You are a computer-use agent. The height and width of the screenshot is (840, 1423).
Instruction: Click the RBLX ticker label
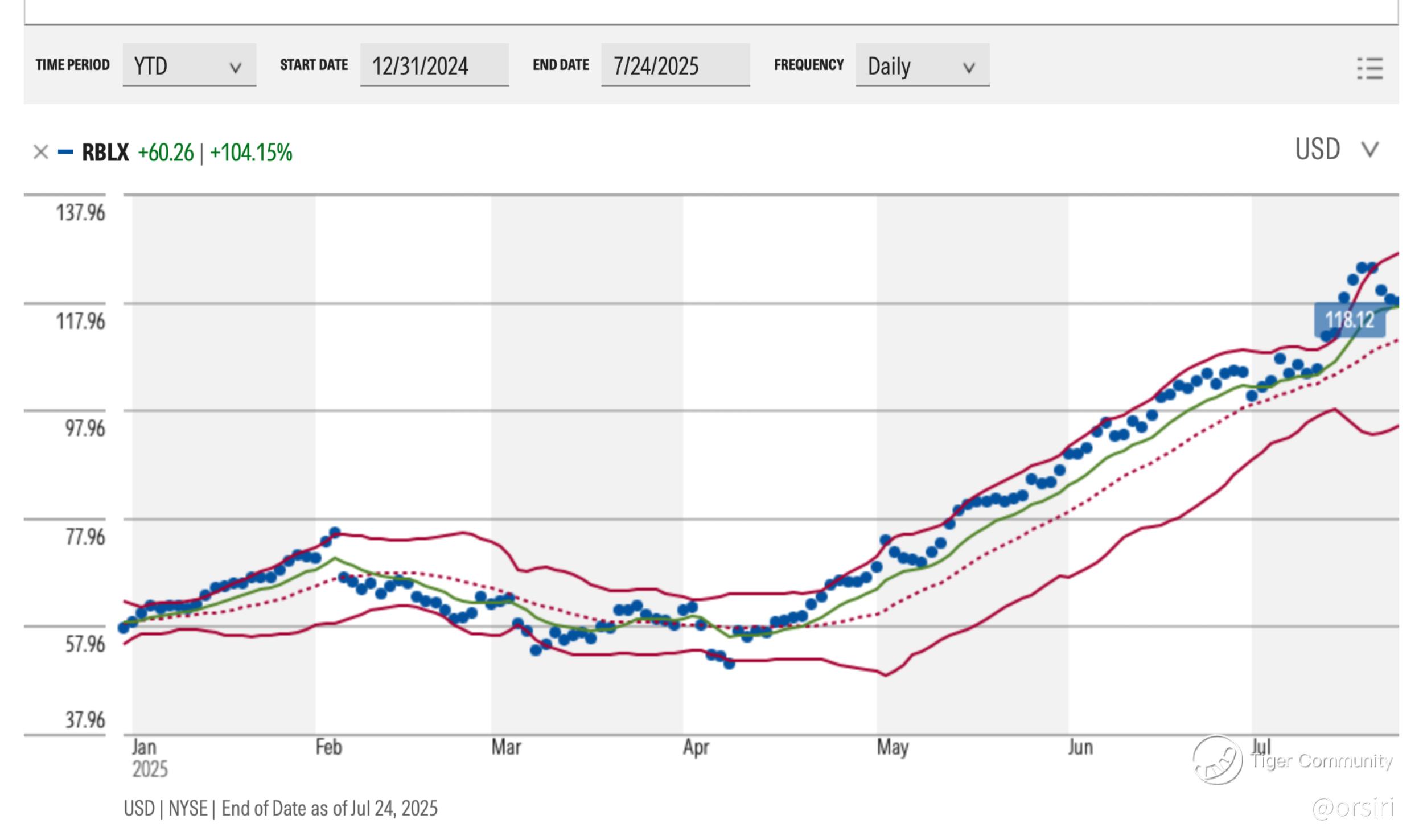(x=105, y=153)
